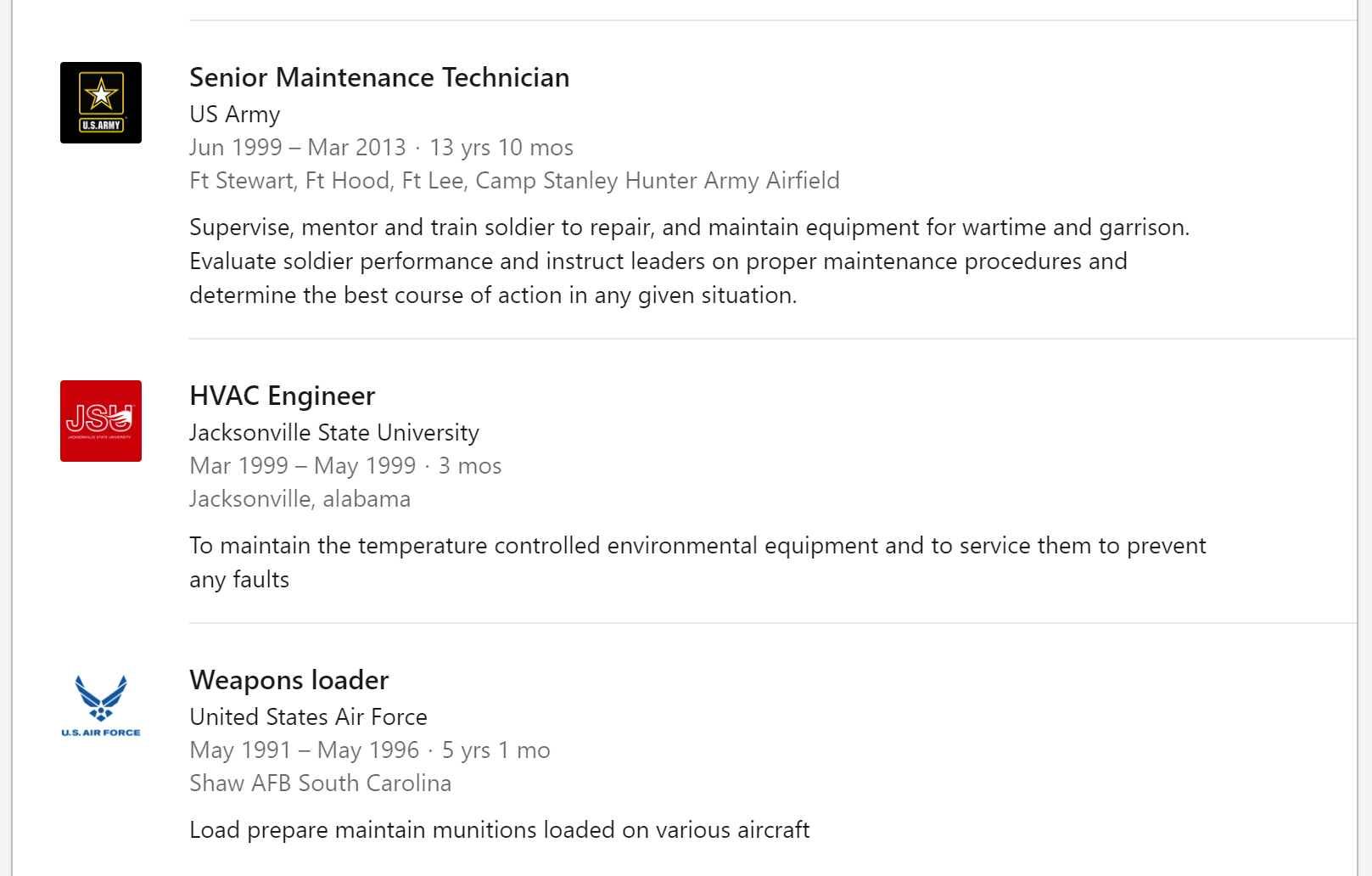The width and height of the screenshot is (1372, 876).
Task: Click the Shaw AFB South Carolina location
Action: click(320, 783)
